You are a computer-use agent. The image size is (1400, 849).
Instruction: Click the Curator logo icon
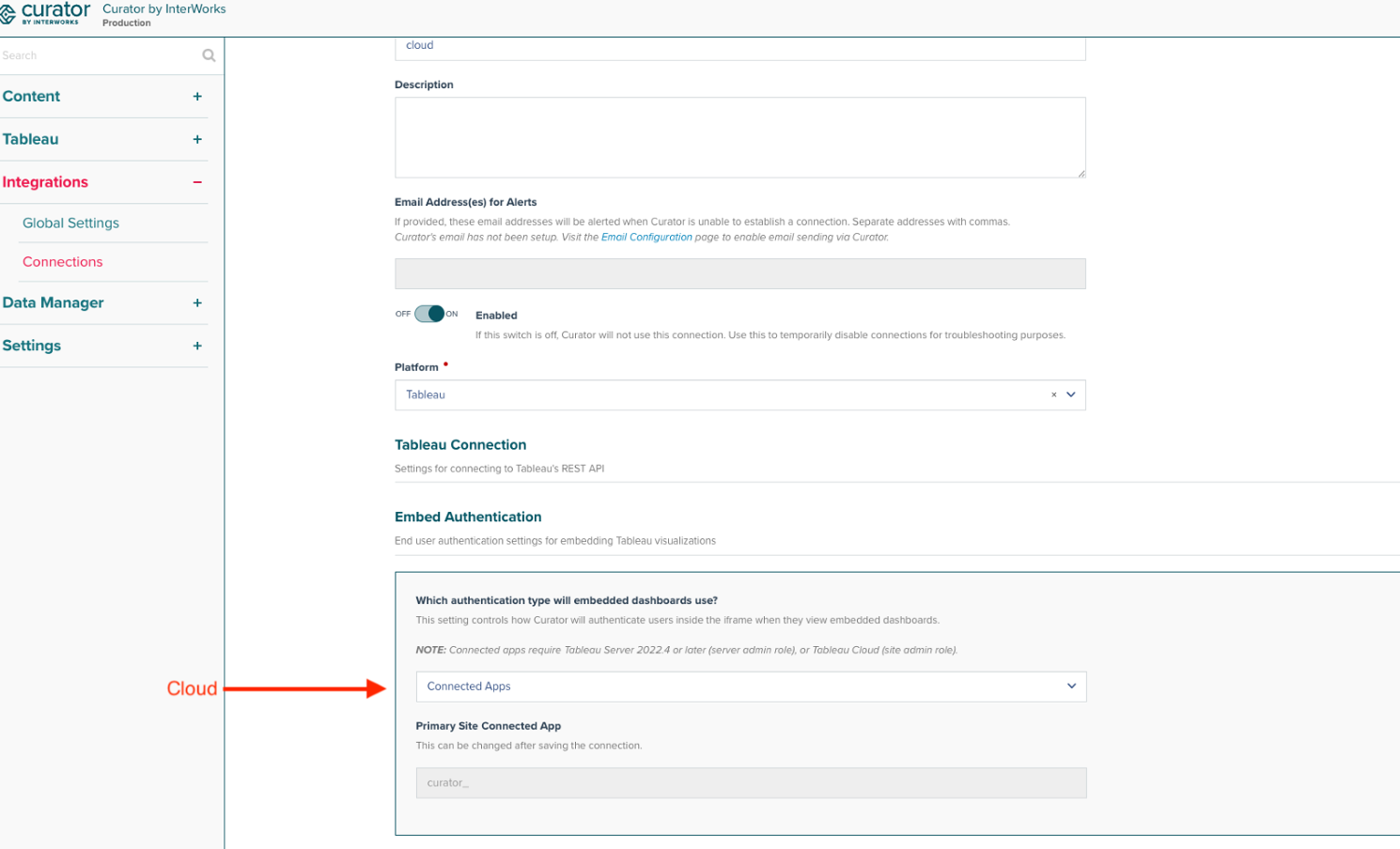tap(8, 14)
